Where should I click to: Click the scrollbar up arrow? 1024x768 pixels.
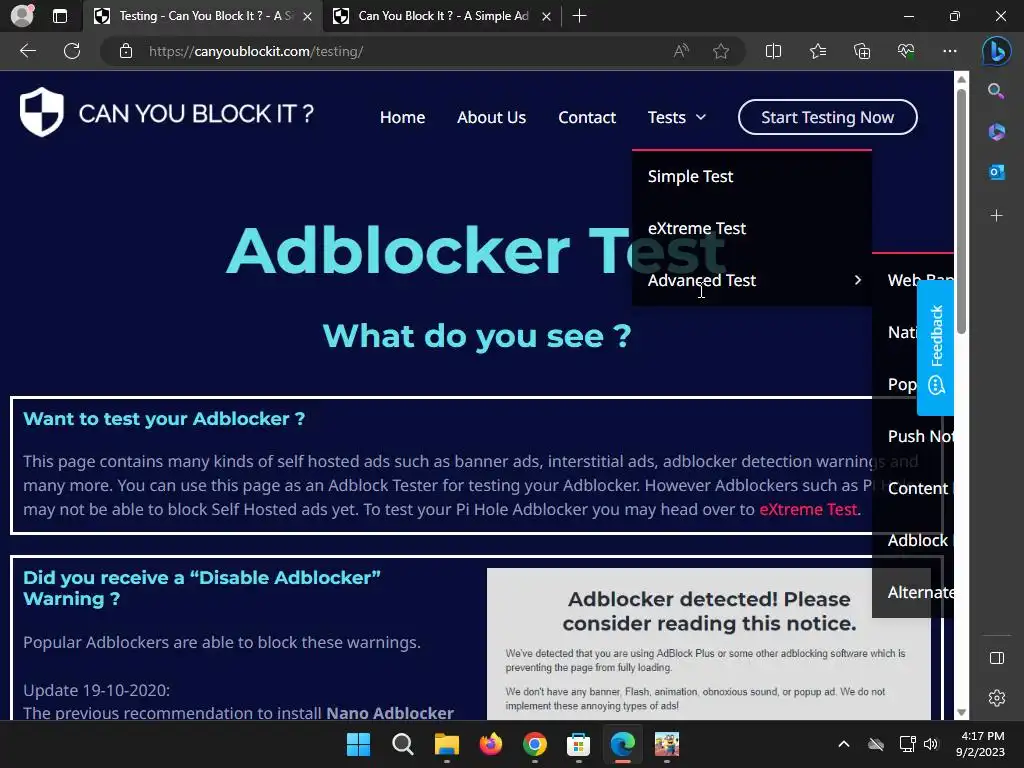click(961, 79)
